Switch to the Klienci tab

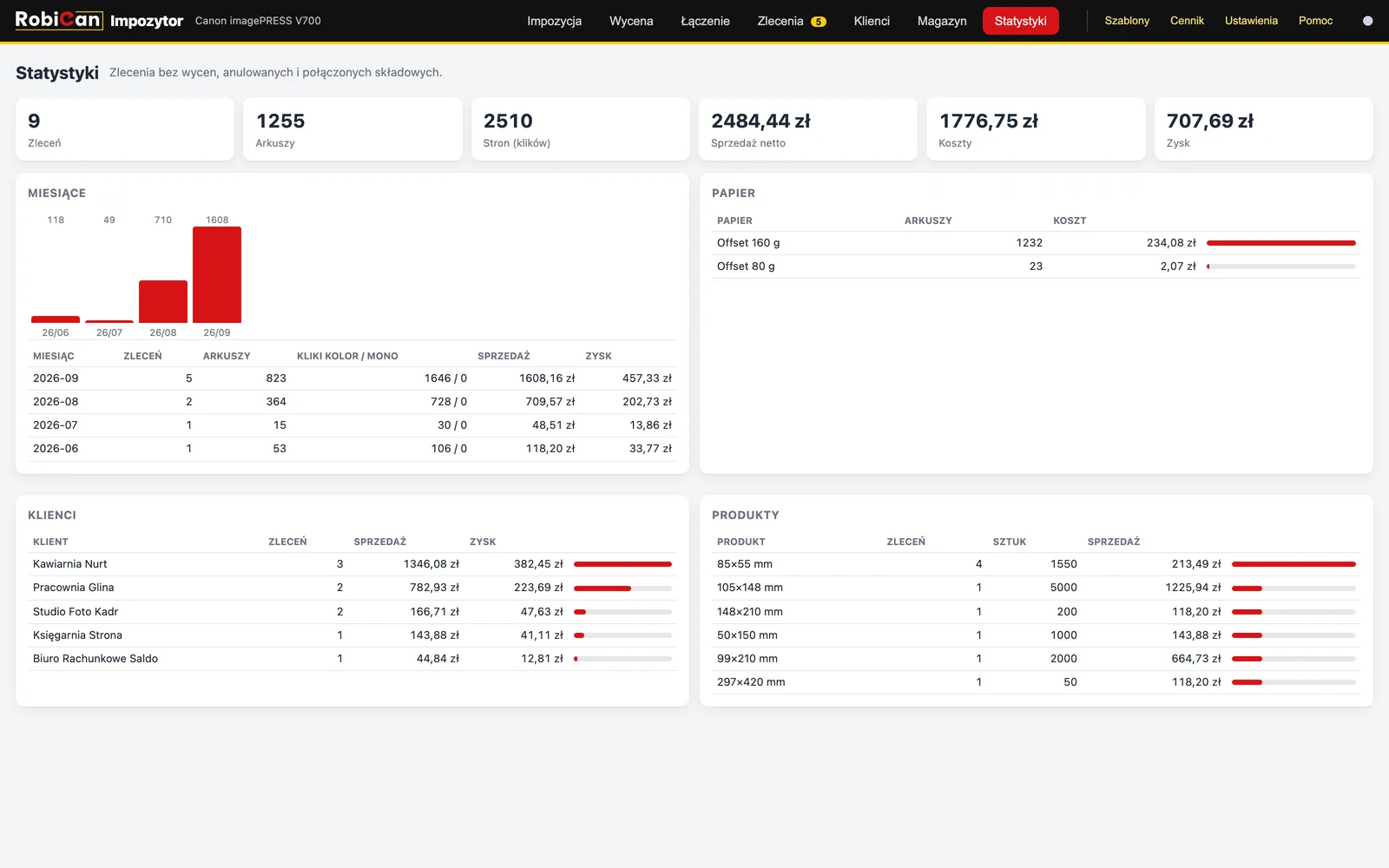tap(872, 21)
